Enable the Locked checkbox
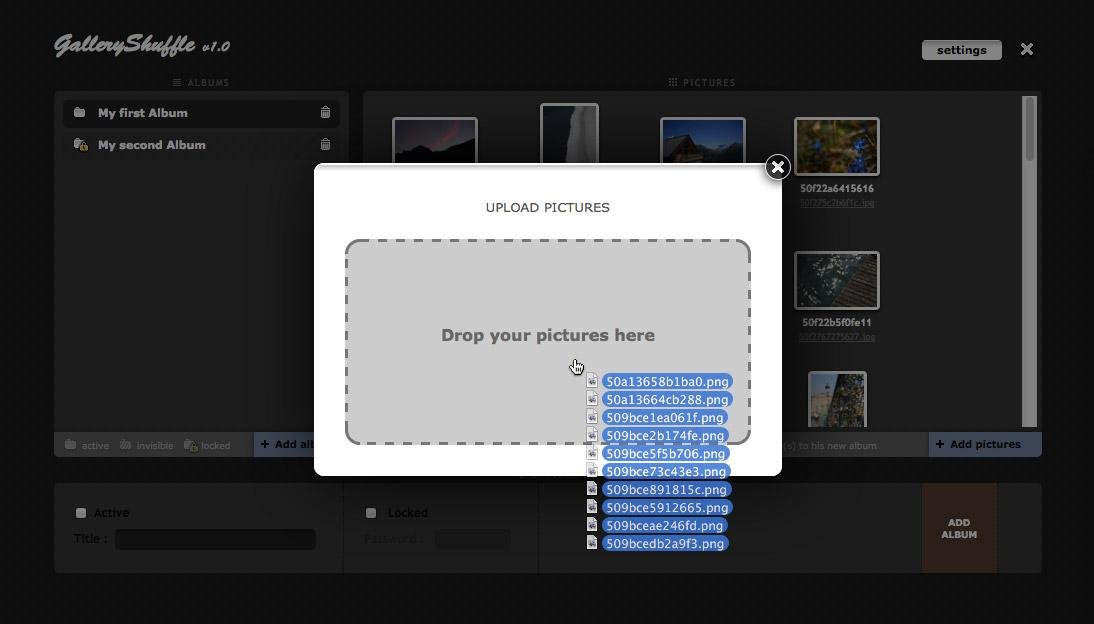Image resolution: width=1094 pixels, height=624 pixels. pos(371,512)
